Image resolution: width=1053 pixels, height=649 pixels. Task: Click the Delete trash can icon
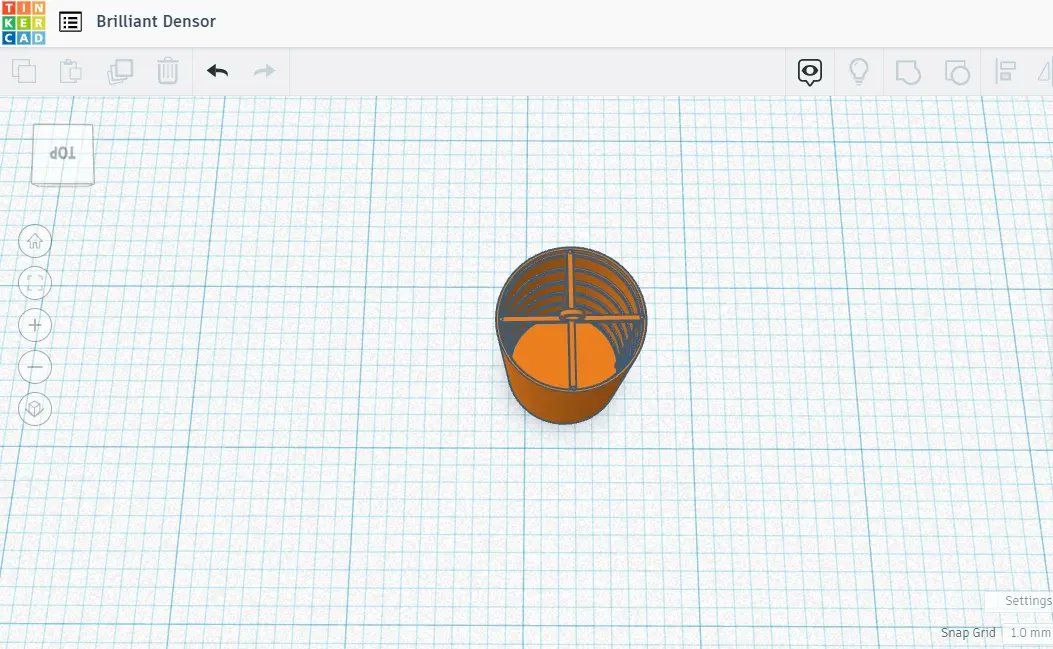pyautogui.click(x=167, y=71)
